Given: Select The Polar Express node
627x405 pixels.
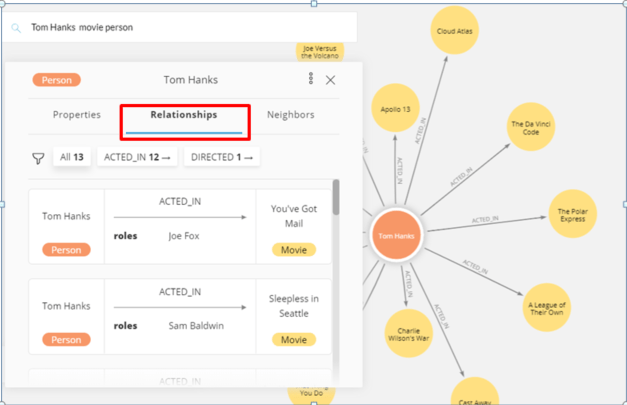Looking at the screenshot, I should pos(573,214).
